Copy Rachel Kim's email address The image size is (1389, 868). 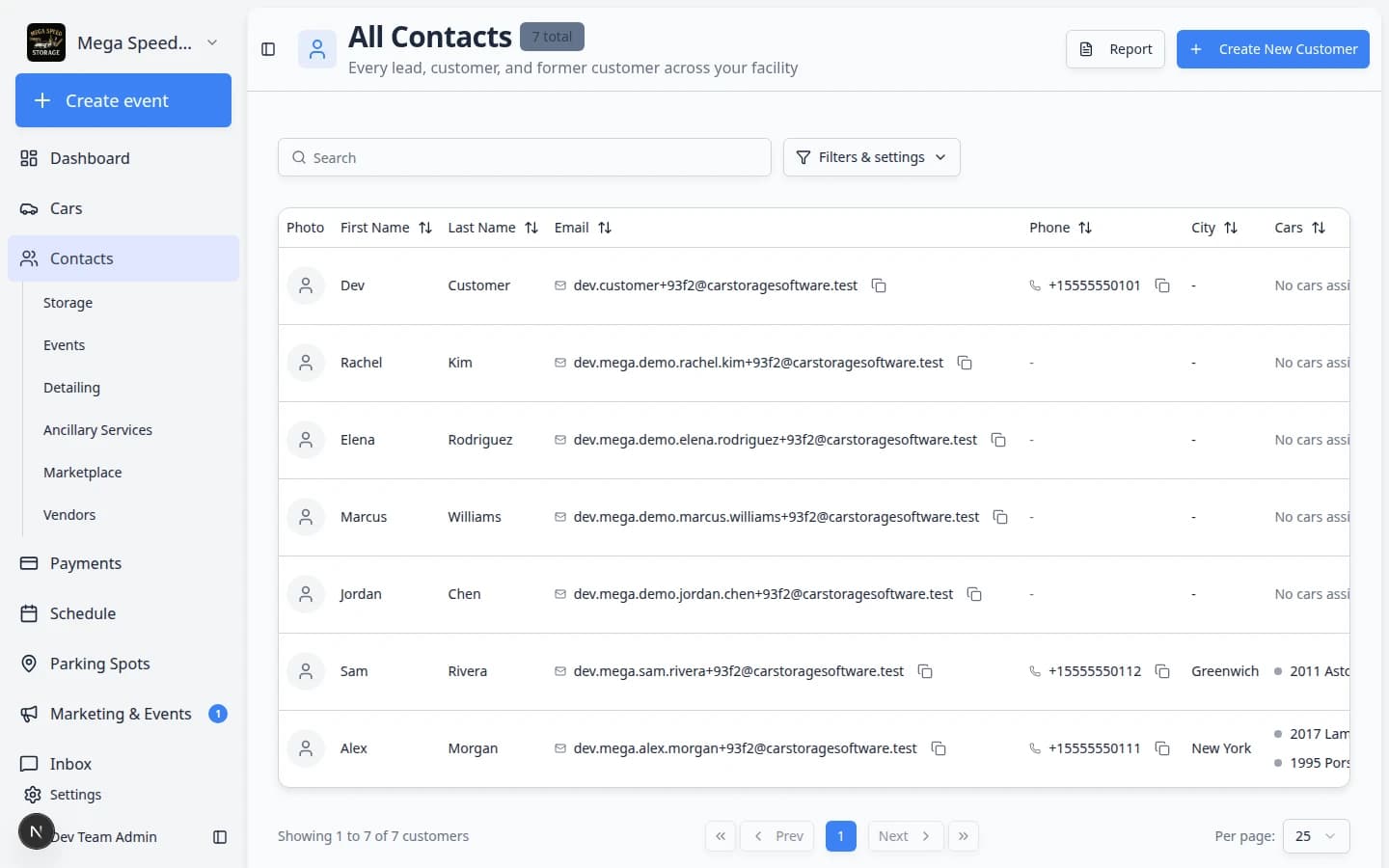pyautogui.click(x=965, y=363)
